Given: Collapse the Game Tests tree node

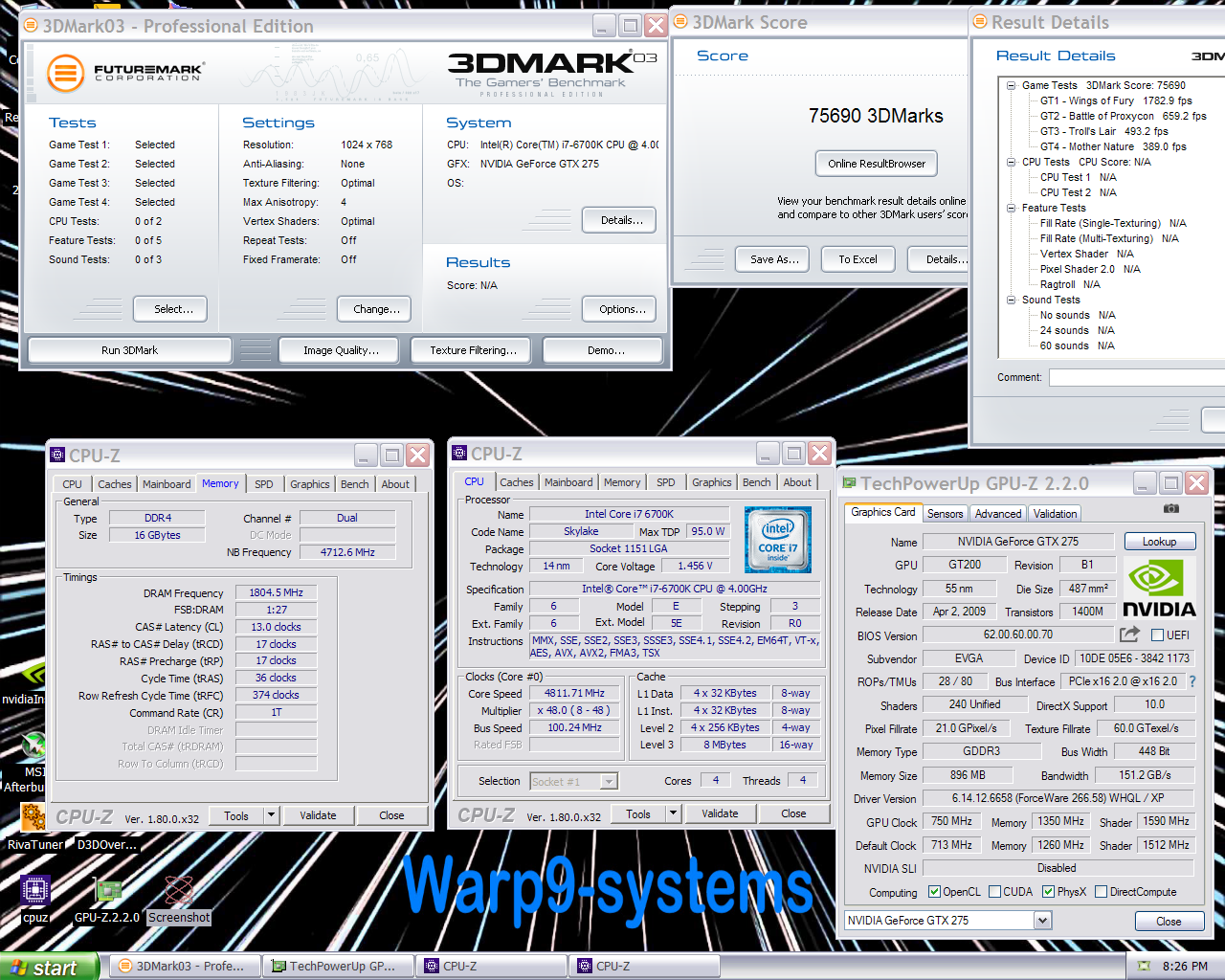Looking at the screenshot, I should tap(1011, 85).
